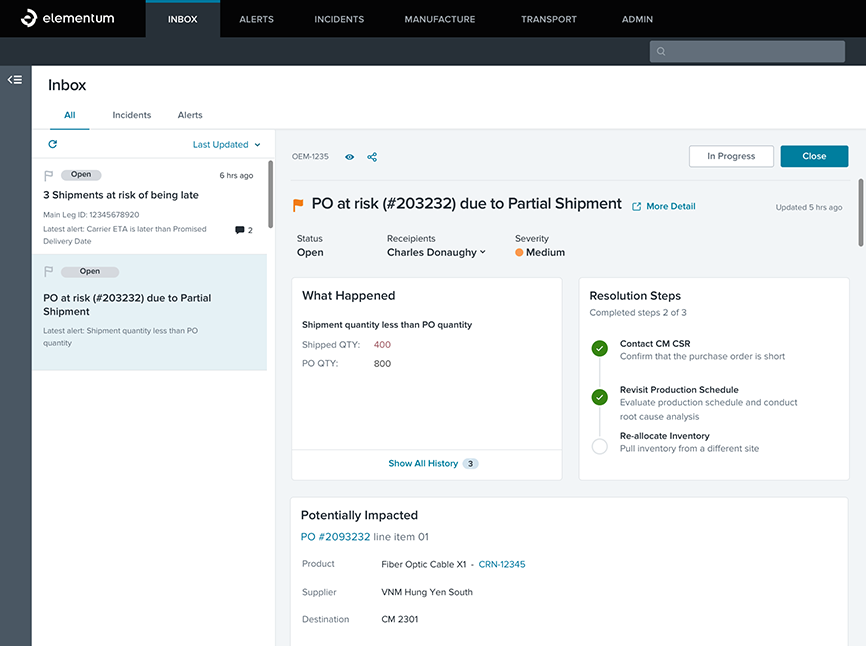Open the More Detail link
Viewport: 866px width, 646px height.
(671, 206)
